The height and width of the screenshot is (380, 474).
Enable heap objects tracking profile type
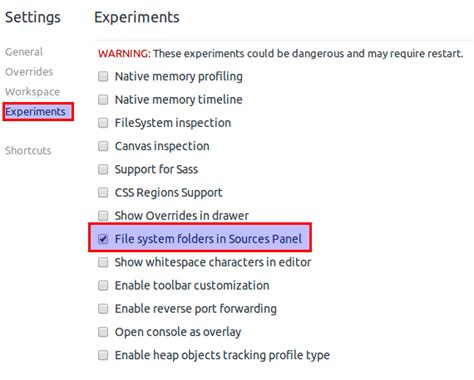103,355
